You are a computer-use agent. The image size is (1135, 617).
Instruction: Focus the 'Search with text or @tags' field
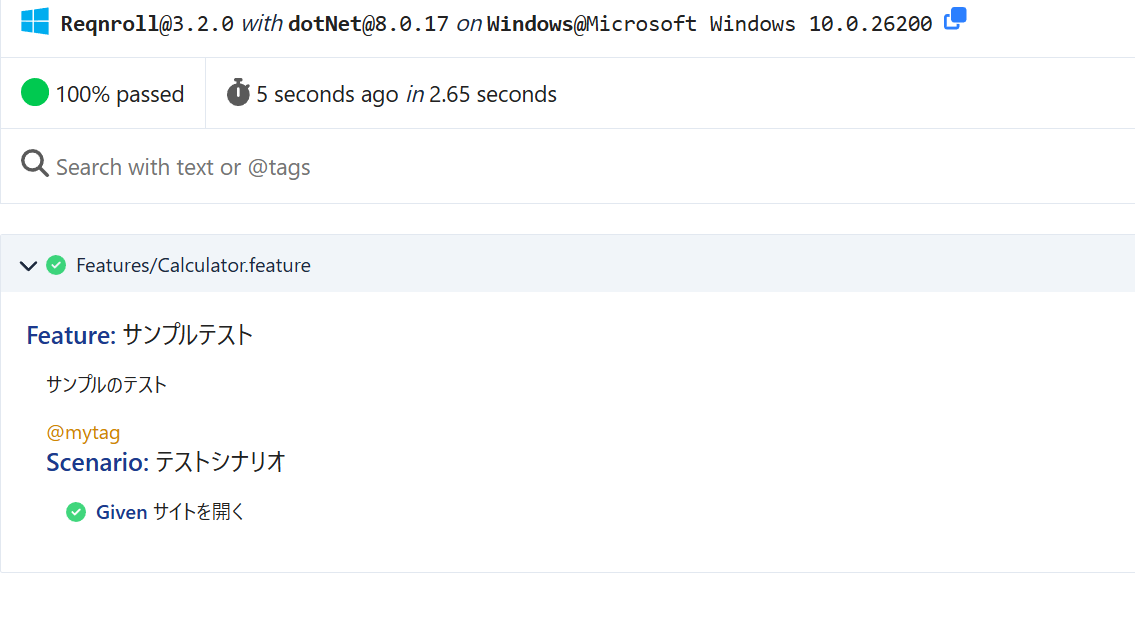(x=400, y=167)
